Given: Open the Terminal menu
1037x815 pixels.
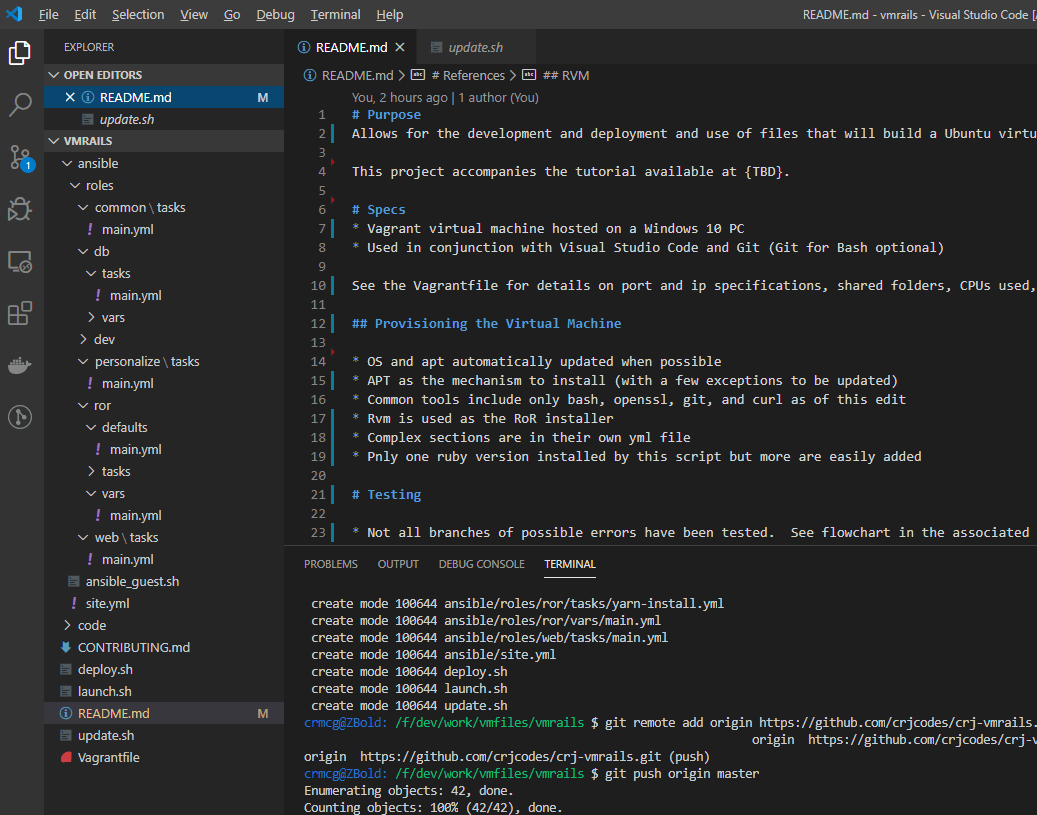Looking at the screenshot, I should point(335,14).
